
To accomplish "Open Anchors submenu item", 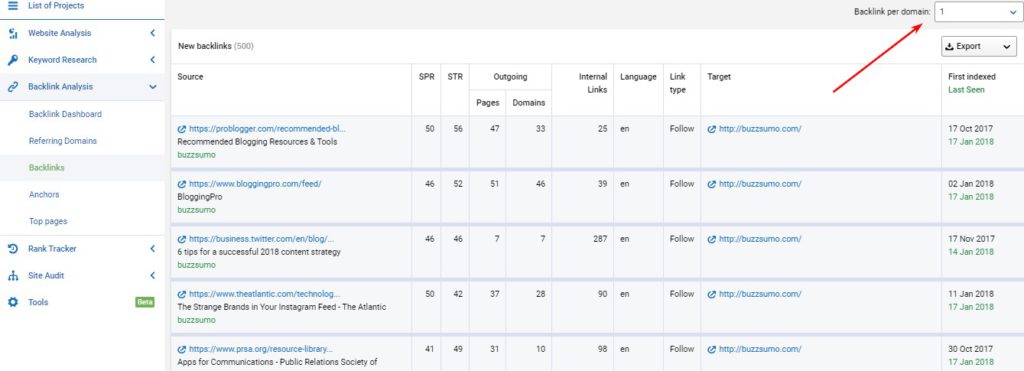I will pyautogui.click(x=44, y=195).
